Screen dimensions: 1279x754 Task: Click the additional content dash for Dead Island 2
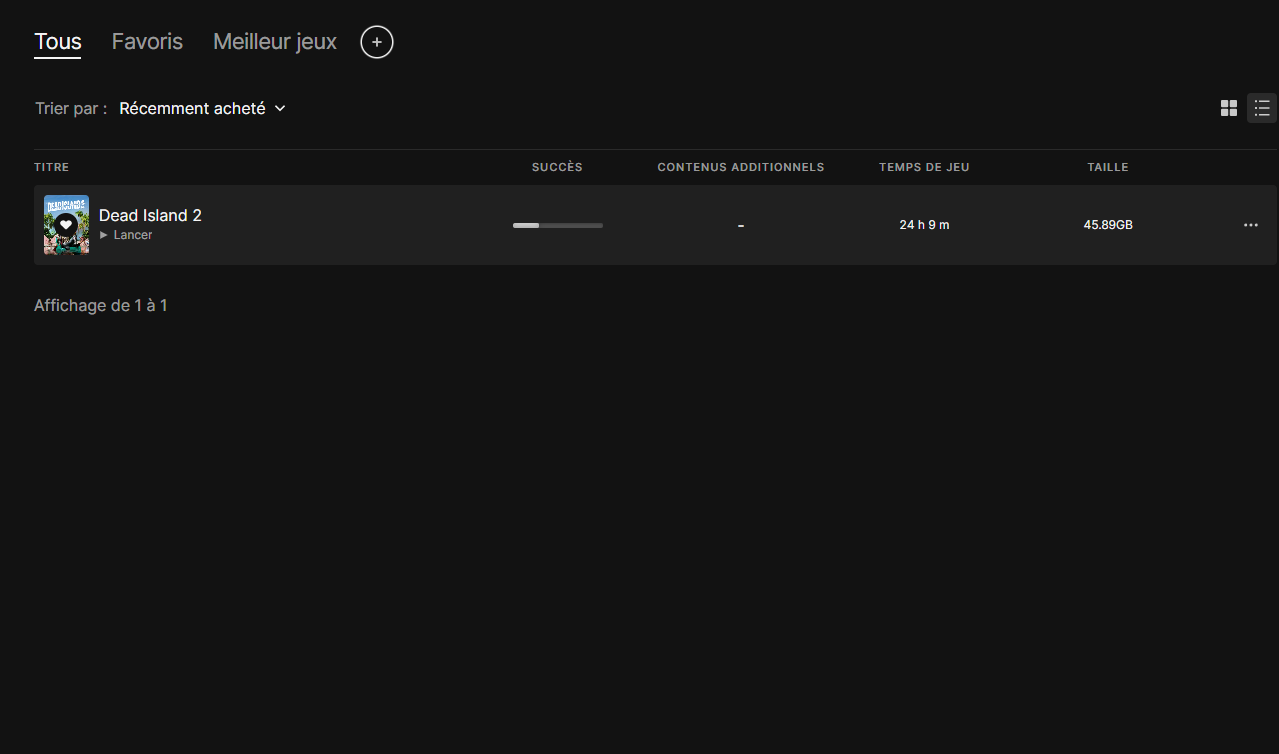pyautogui.click(x=740, y=226)
